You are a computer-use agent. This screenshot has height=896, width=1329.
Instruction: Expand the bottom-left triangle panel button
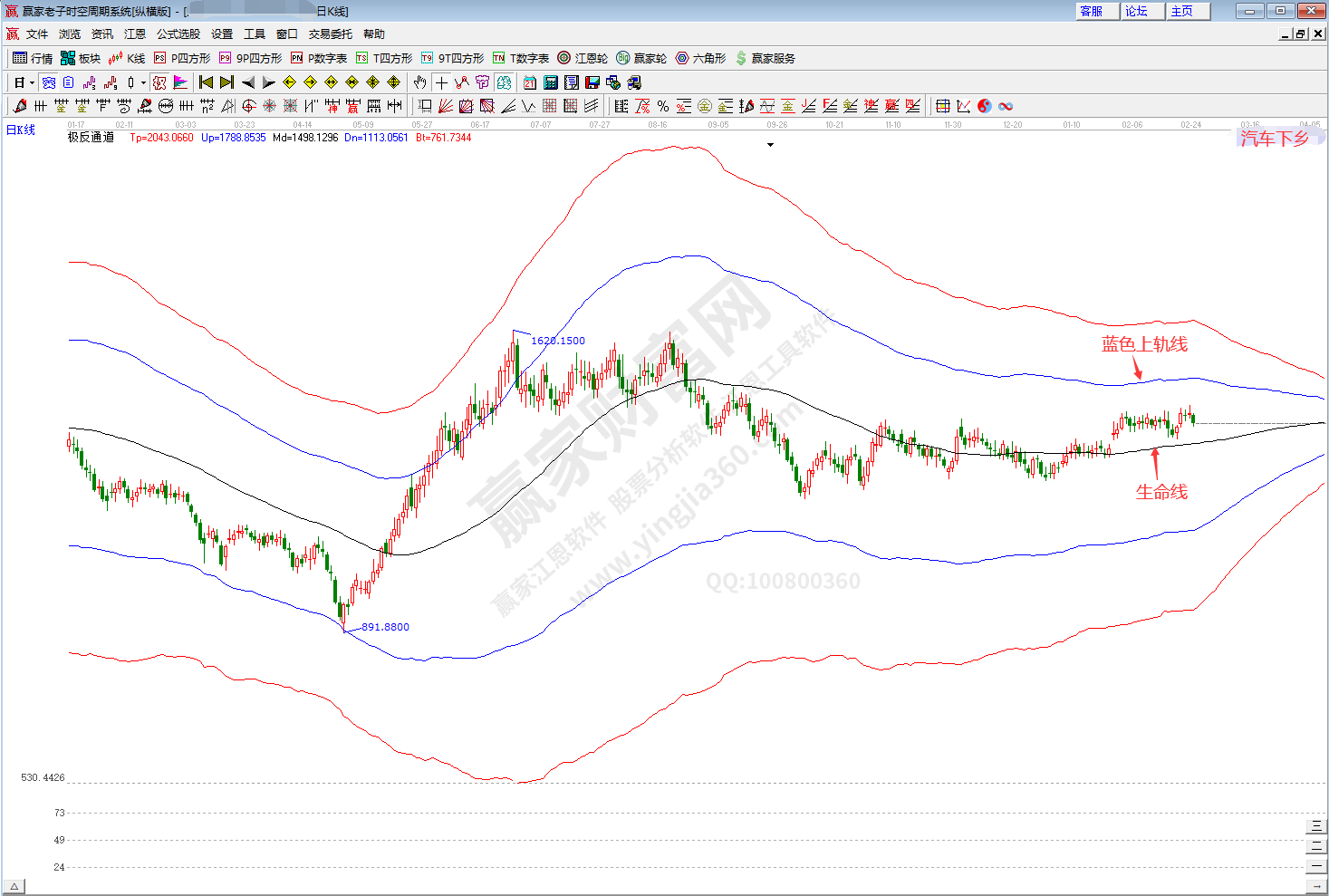tap(14, 886)
